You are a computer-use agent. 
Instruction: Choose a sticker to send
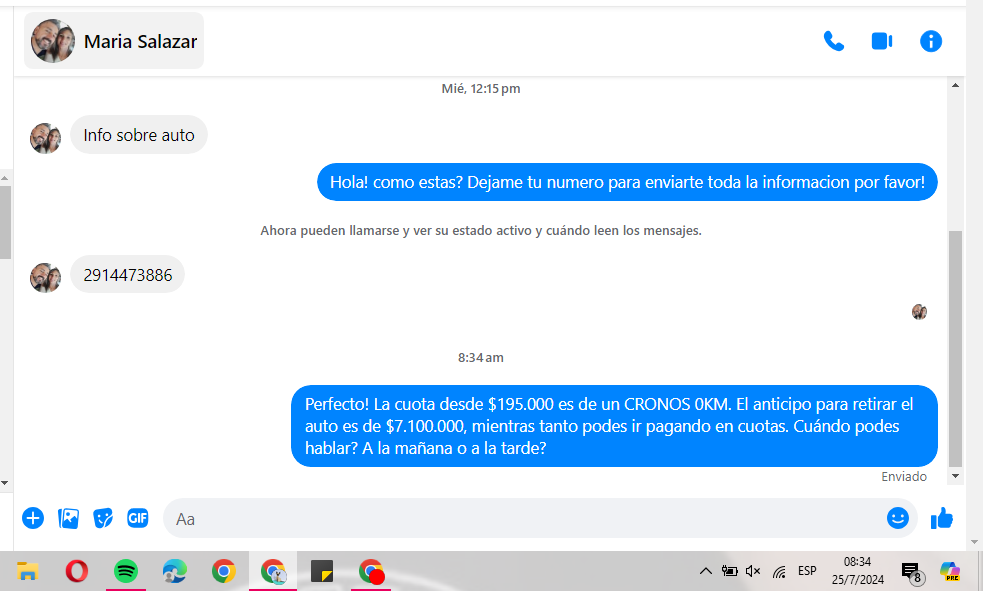pyautogui.click(x=103, y=518)
